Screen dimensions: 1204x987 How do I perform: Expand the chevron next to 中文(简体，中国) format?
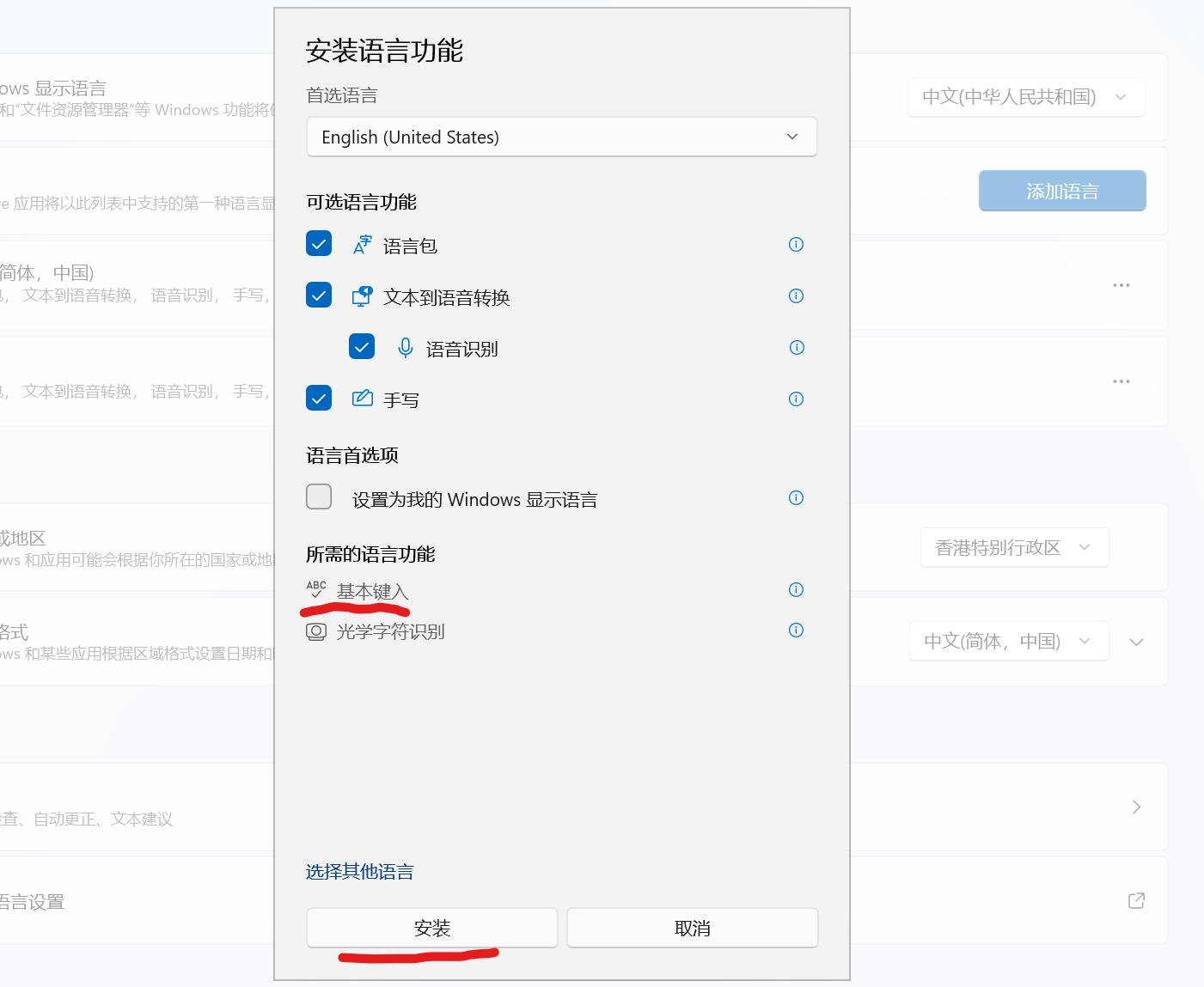[1136, 641]
